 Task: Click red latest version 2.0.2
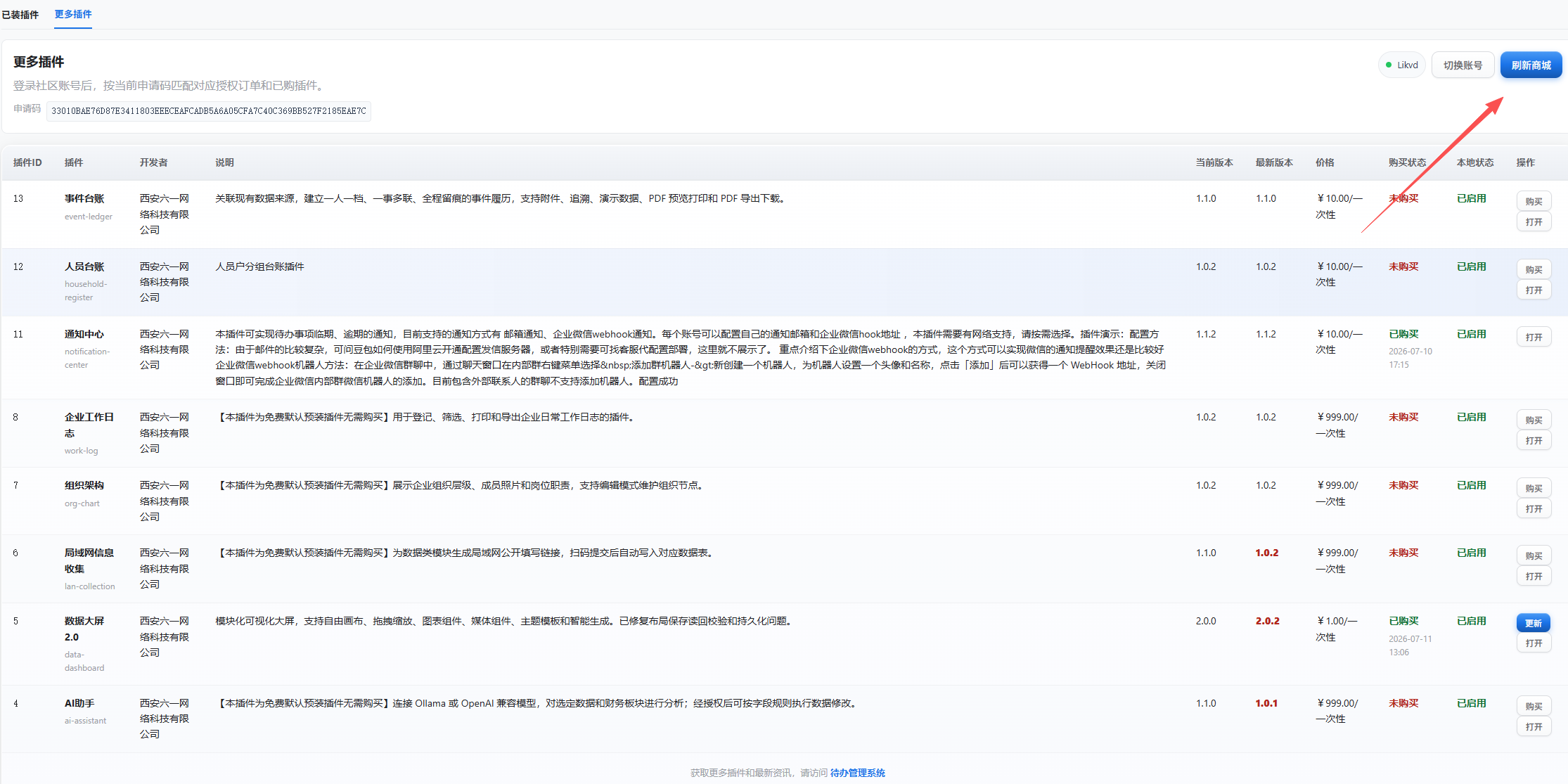click(x=1268, y=621)
